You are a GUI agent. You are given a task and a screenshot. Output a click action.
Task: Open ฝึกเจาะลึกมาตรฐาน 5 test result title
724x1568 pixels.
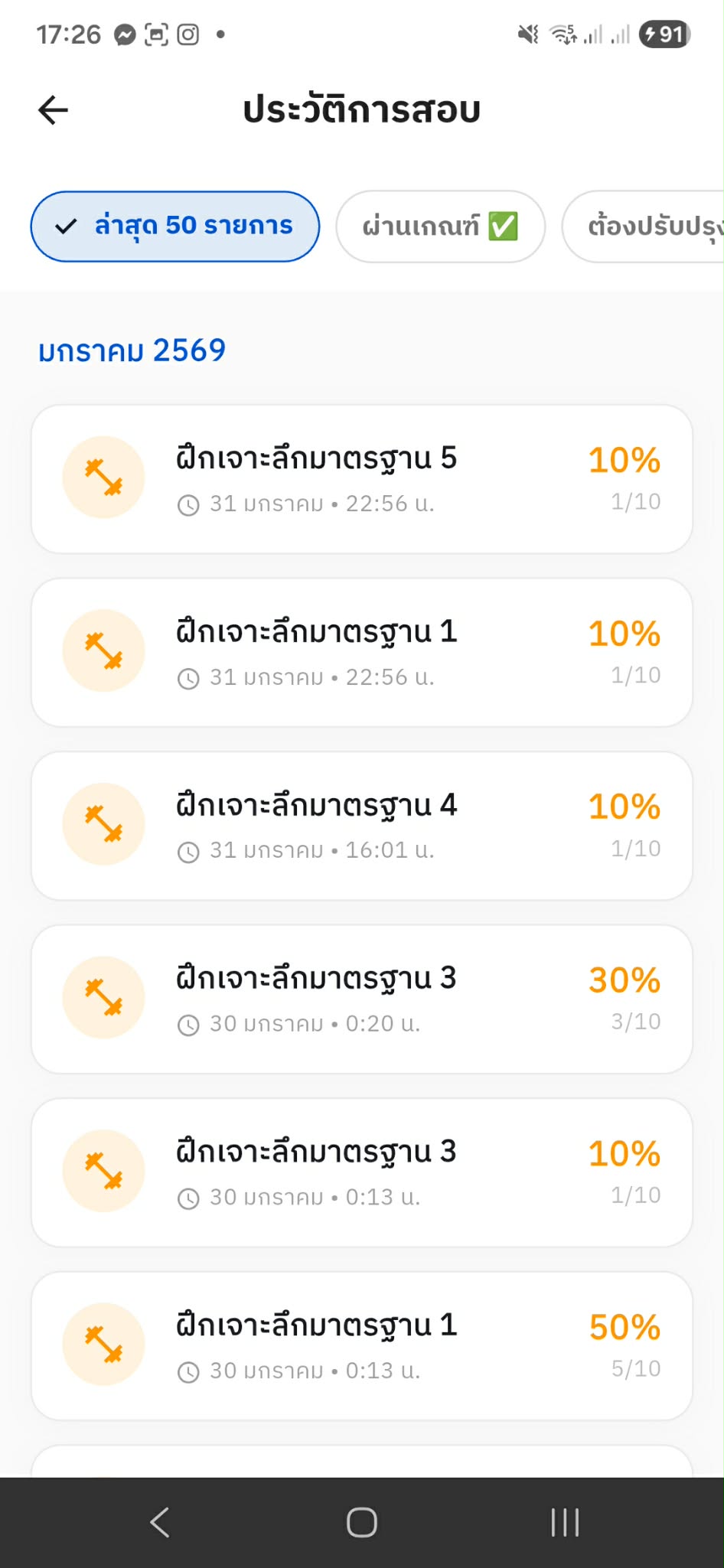tap(316, 458)
